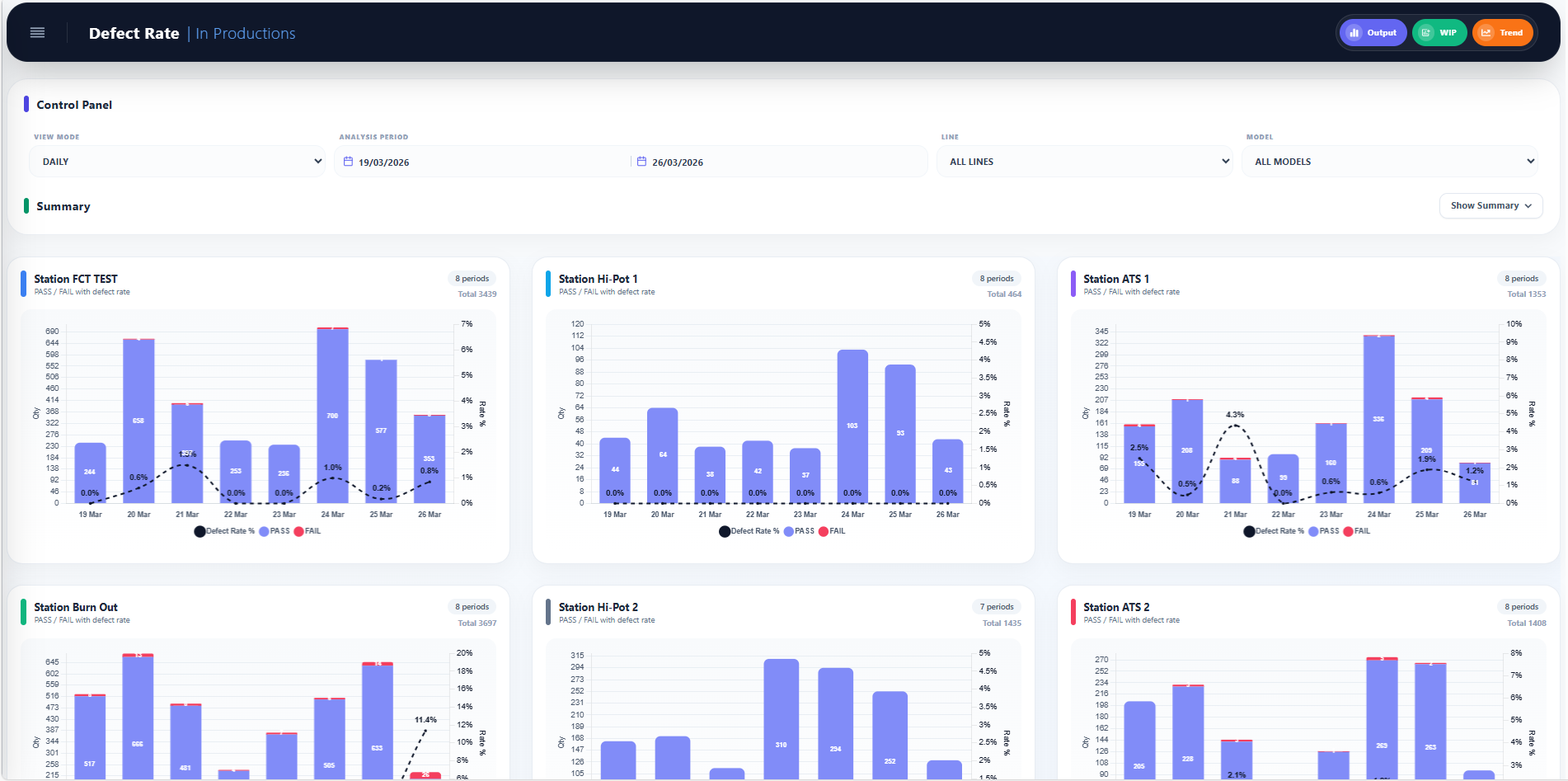Expand the ALL LINES dropdown

[1086, 162]
